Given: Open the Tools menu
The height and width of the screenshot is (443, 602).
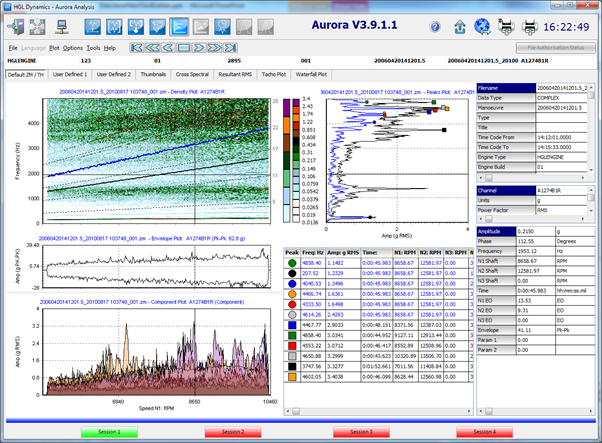Looking at the screenshot, I should (x=93, y=47).
